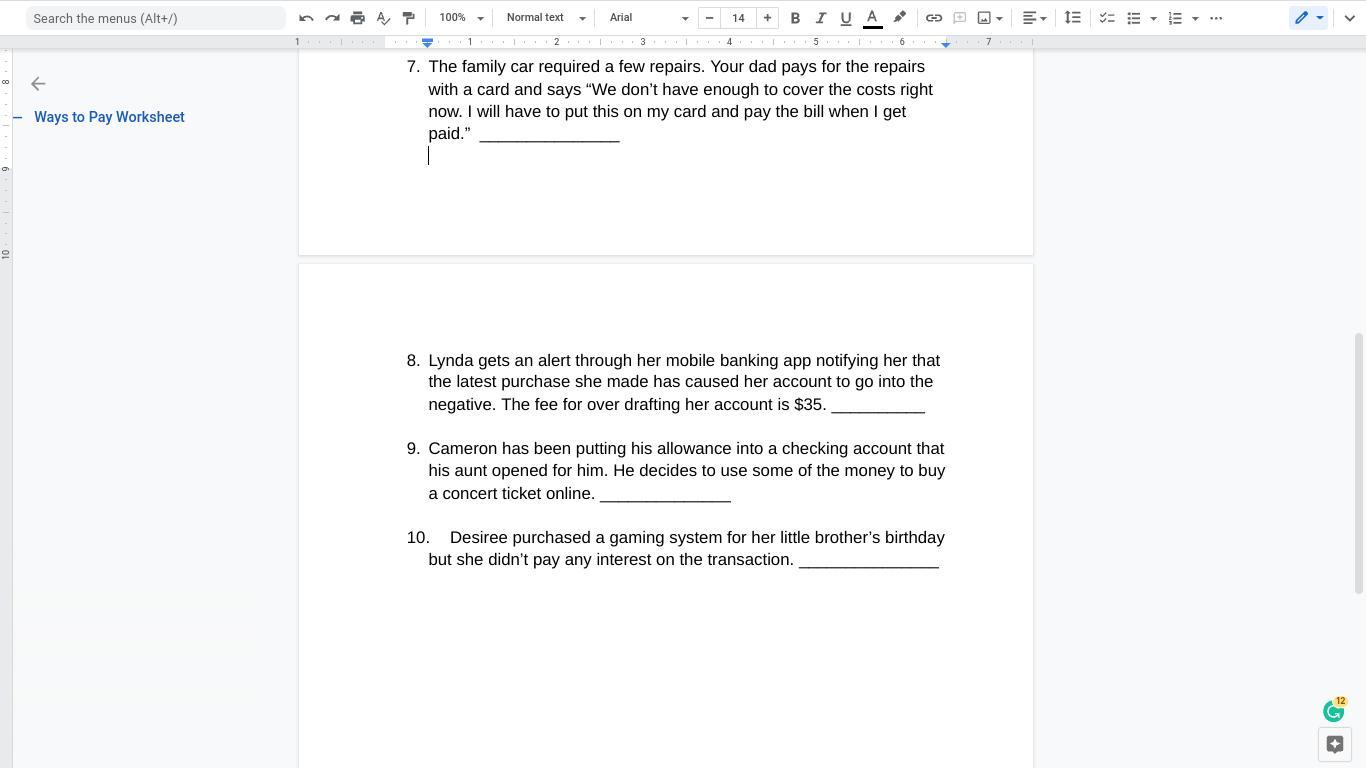Image resolution: width=1366 pixels, height=768 pixels.
Task: Jump to Ways to Pay Worksheet heading
Action: [109, 117]
